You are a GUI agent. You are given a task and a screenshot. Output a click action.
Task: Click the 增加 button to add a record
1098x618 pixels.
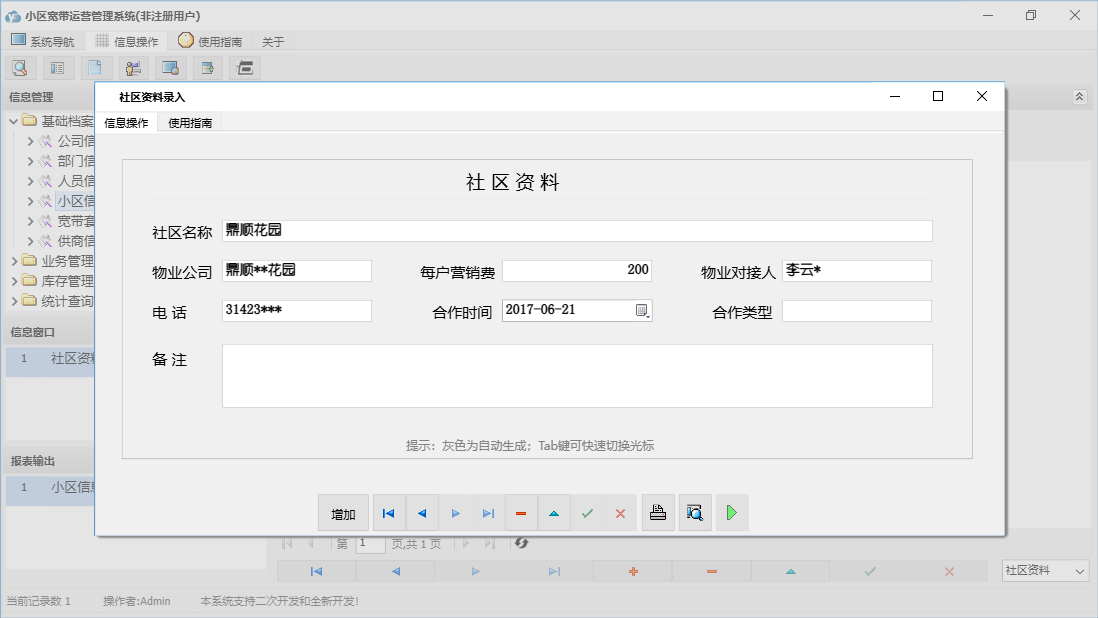343,512
